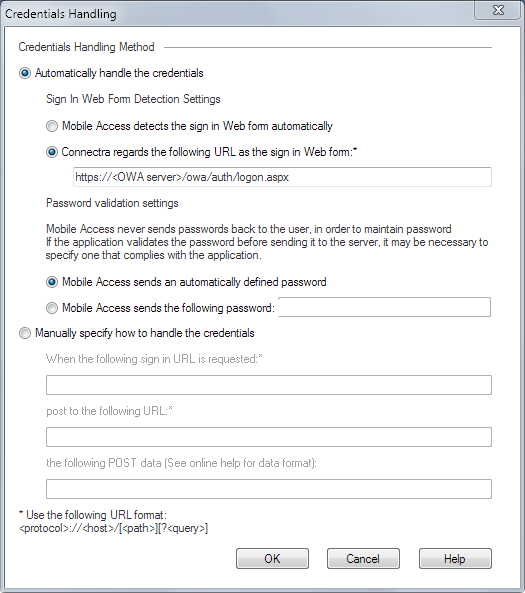525x593 pixels.
Task: Click Sign In Web Form Detection Settings heading
Action: tap(133, 99)
